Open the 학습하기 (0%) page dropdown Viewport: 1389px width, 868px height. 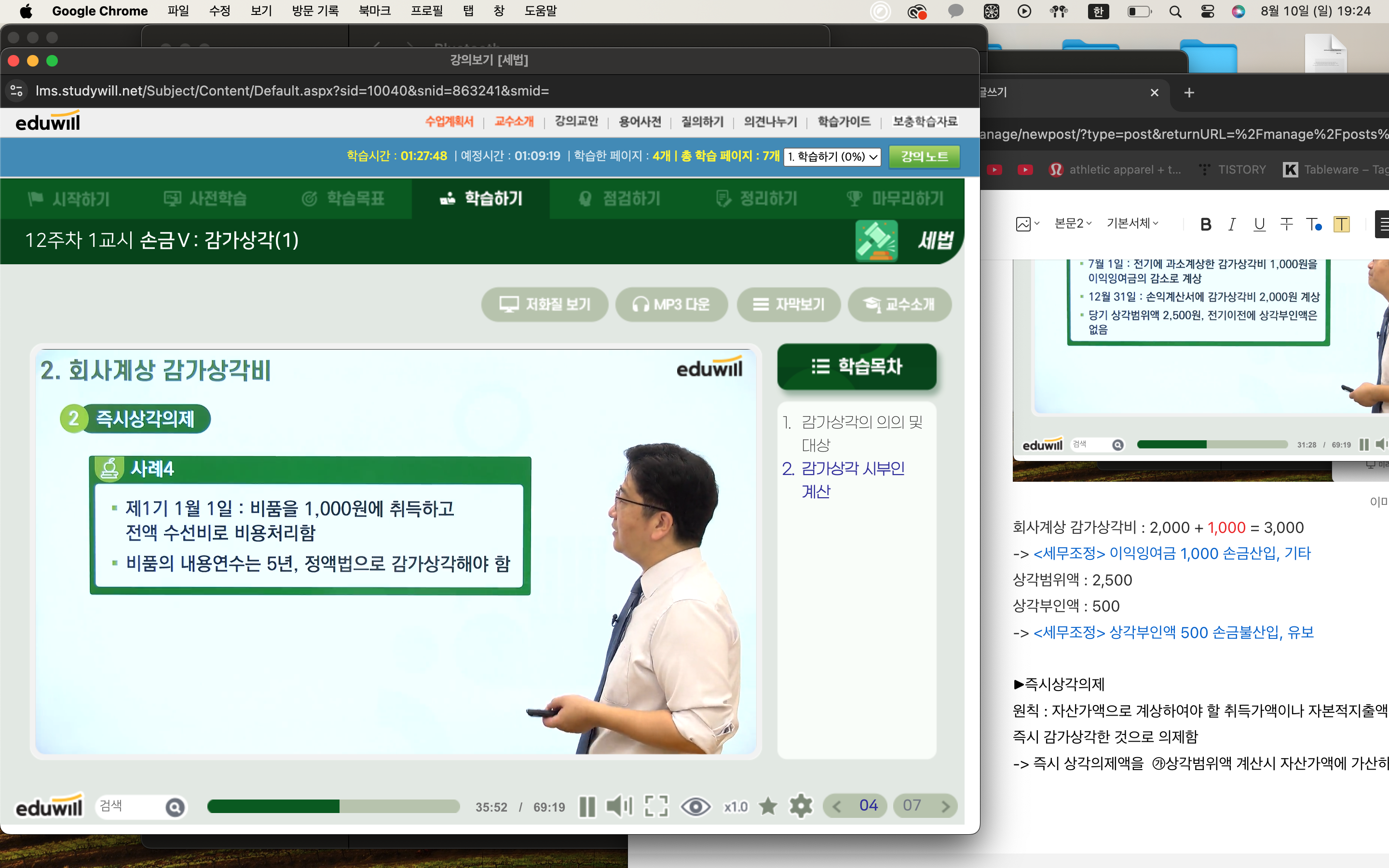832,157
